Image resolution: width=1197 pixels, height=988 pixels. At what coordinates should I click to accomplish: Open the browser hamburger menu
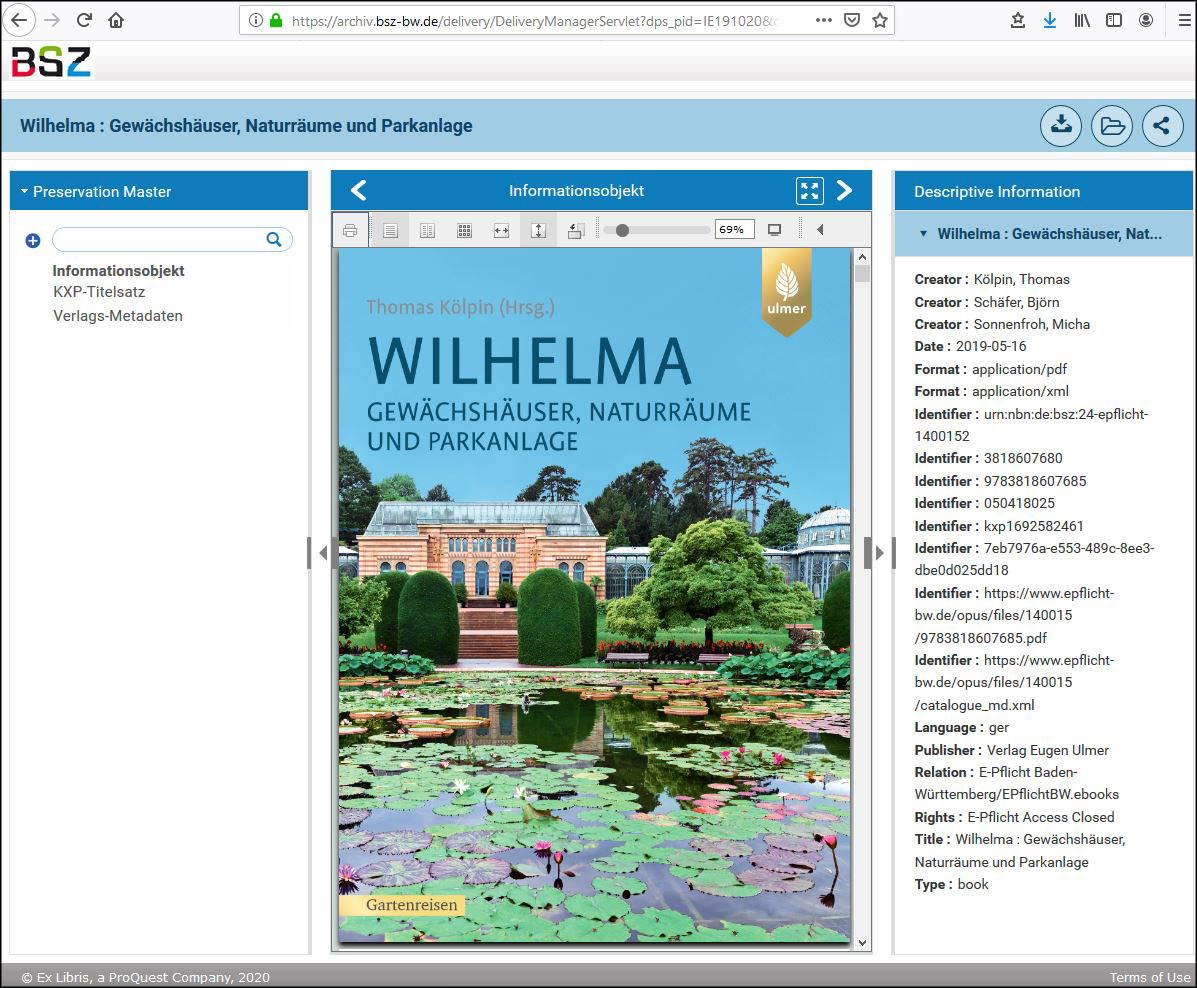tap(1184, 21)
